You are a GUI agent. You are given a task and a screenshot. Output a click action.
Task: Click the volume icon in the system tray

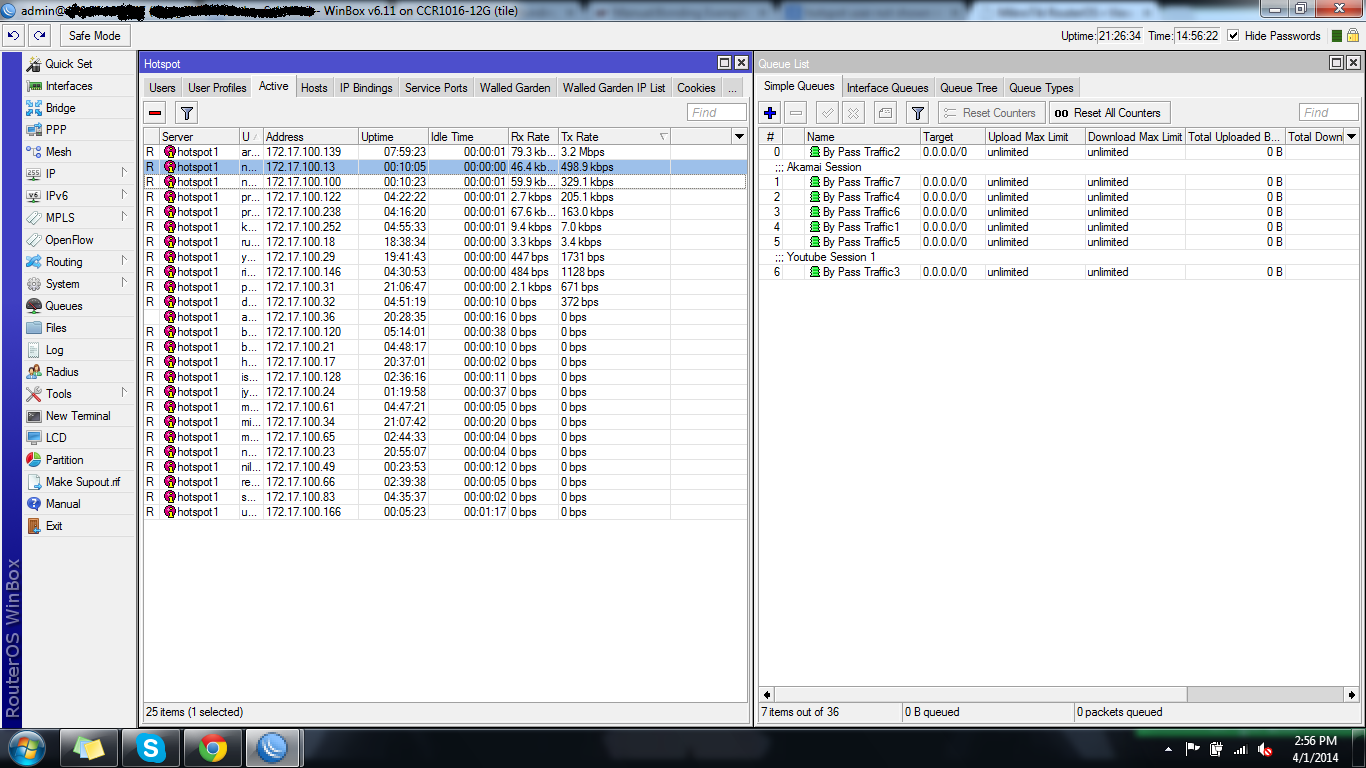[1265, 749]
